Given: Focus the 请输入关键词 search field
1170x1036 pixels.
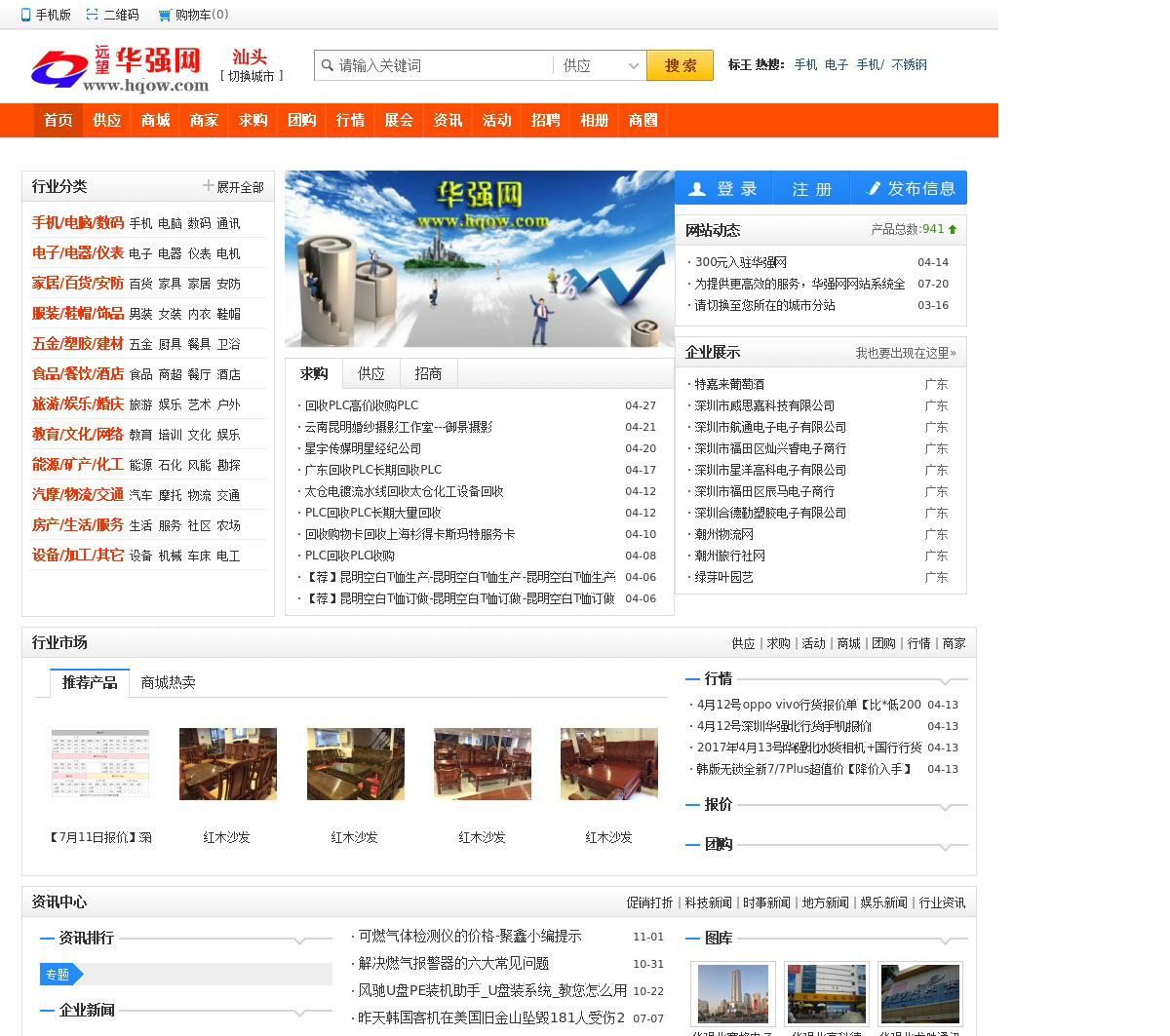Looking at the screenshot, I should coord(444,65).
